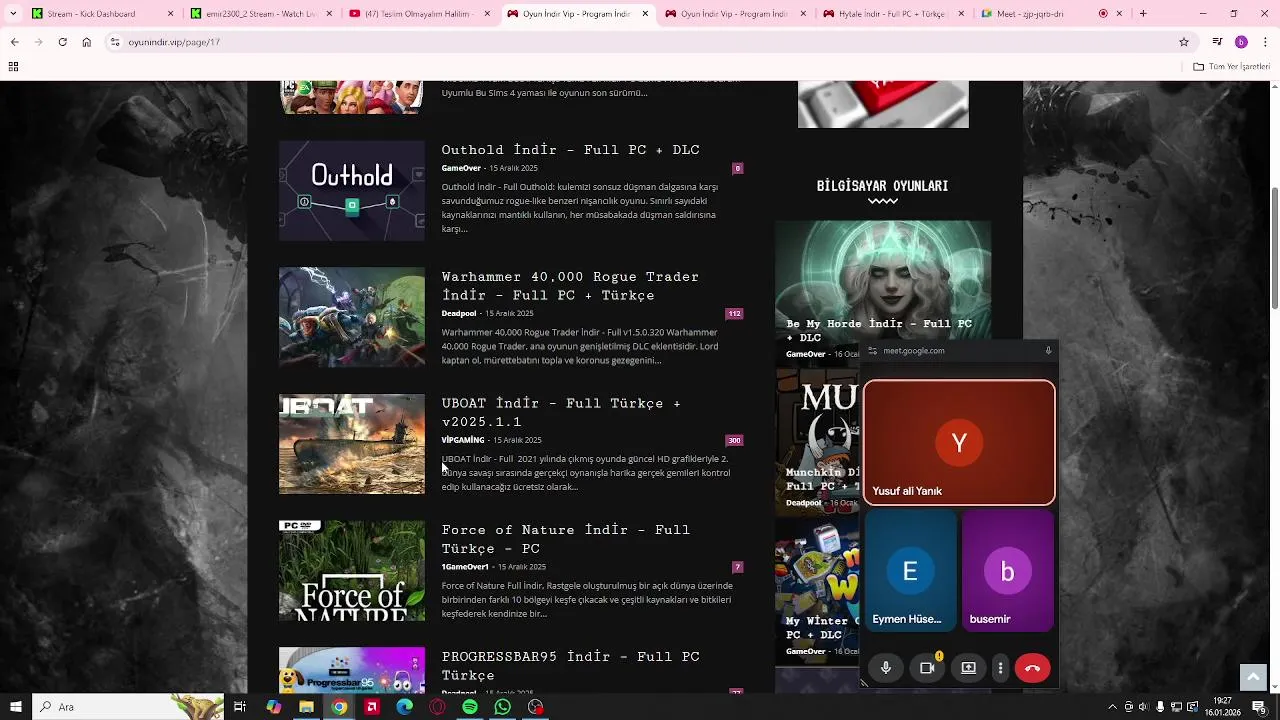Select Yusuf ali Yanık's participant tile
The image size is (1280, 720).
pos(959,442)
